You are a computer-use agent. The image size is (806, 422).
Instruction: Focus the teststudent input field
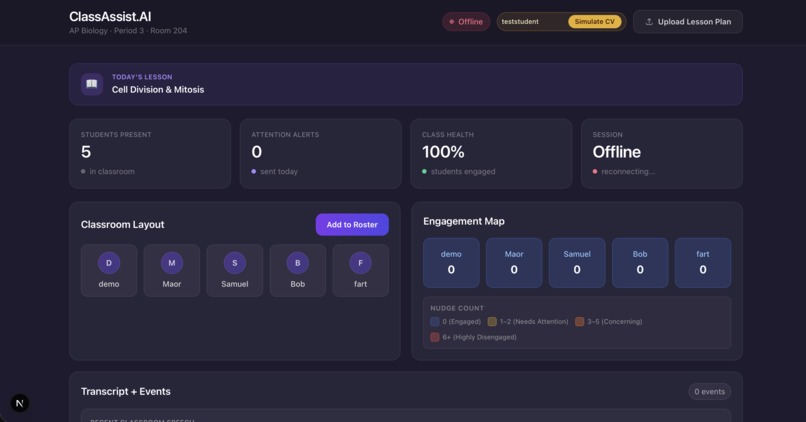click(x=533, y=22)
